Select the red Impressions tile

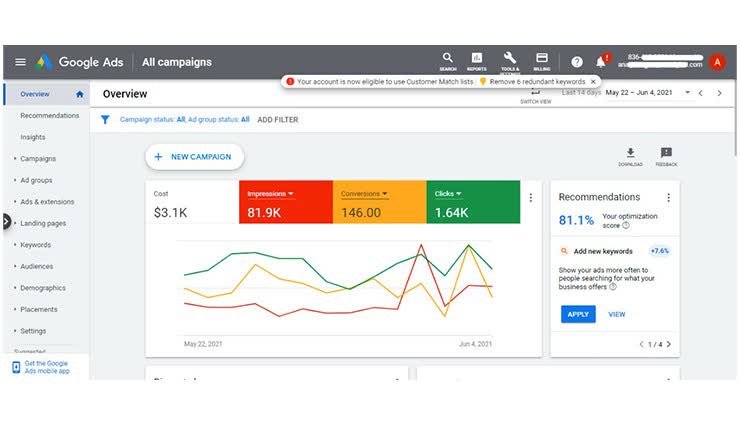[x=286, y=202]
